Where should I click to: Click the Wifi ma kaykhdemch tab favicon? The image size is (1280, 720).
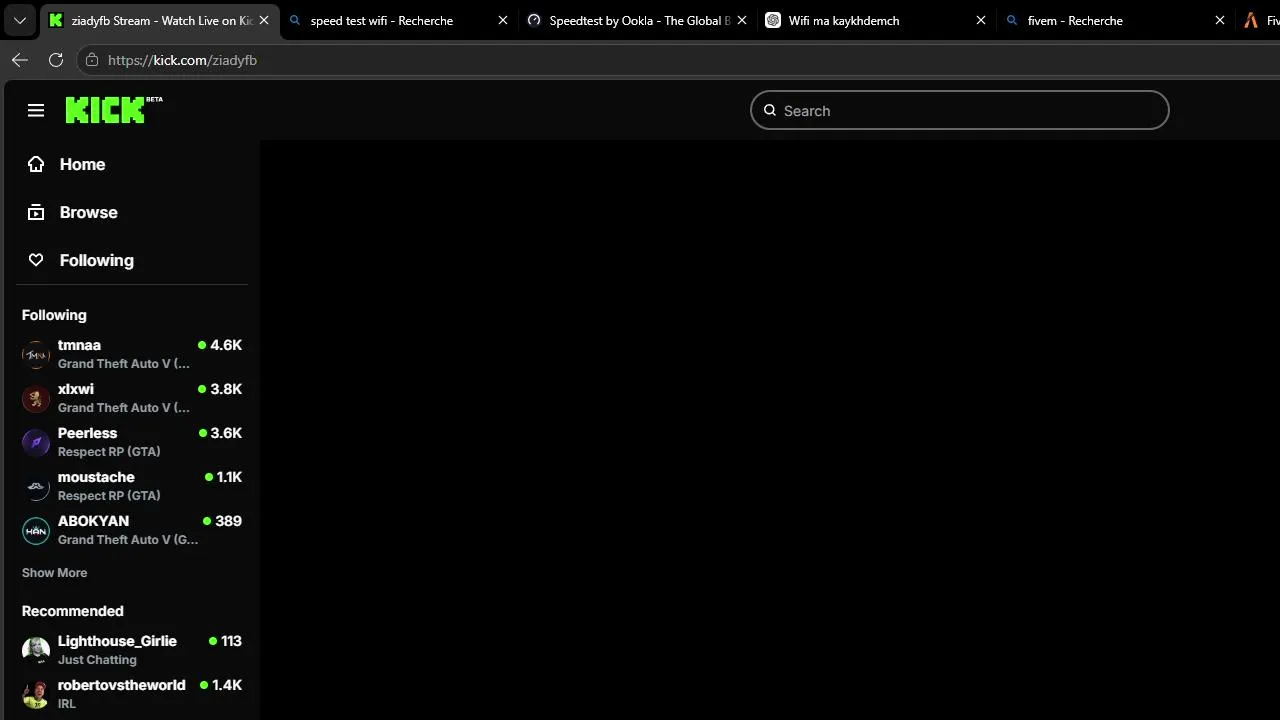click(x=773, y=20)
